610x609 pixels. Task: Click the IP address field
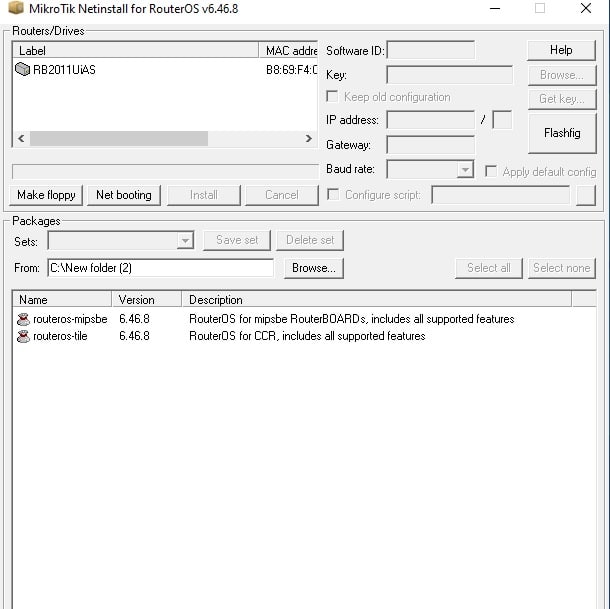tap(431, 120)
